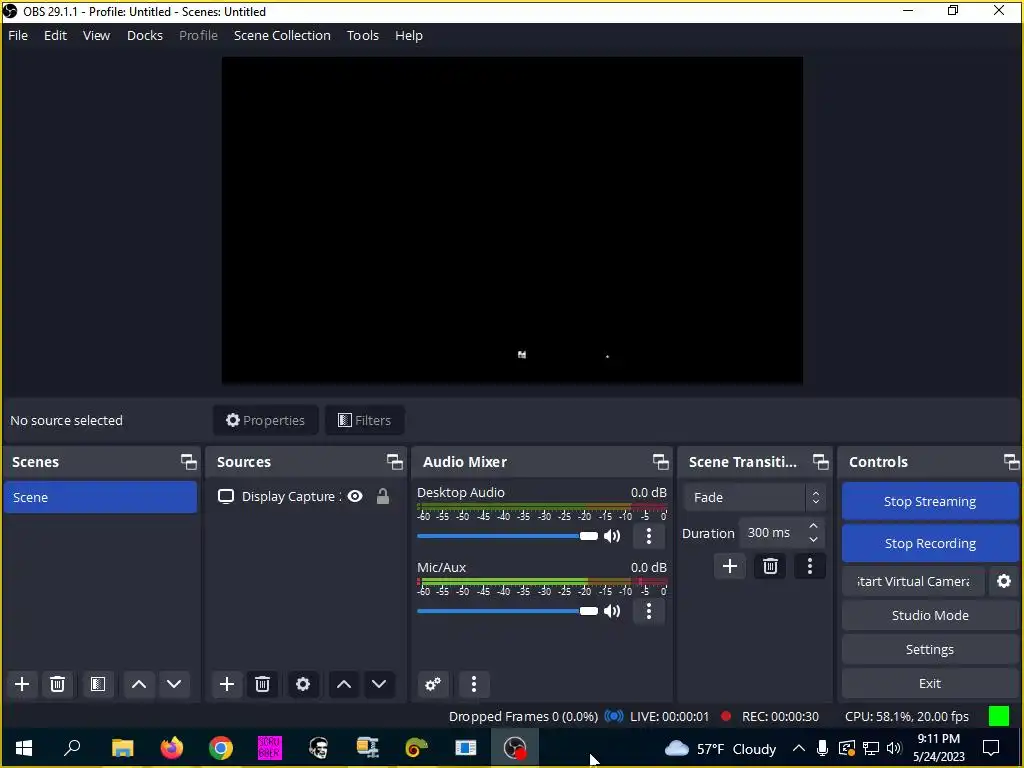
Task: Click Stop Streaming button
Action: (930, 502)
